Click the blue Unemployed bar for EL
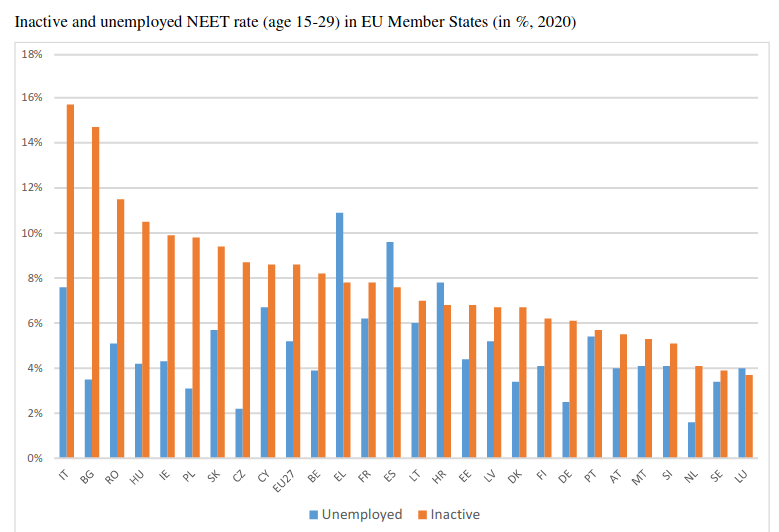779x532 pixels. [339, 335]
